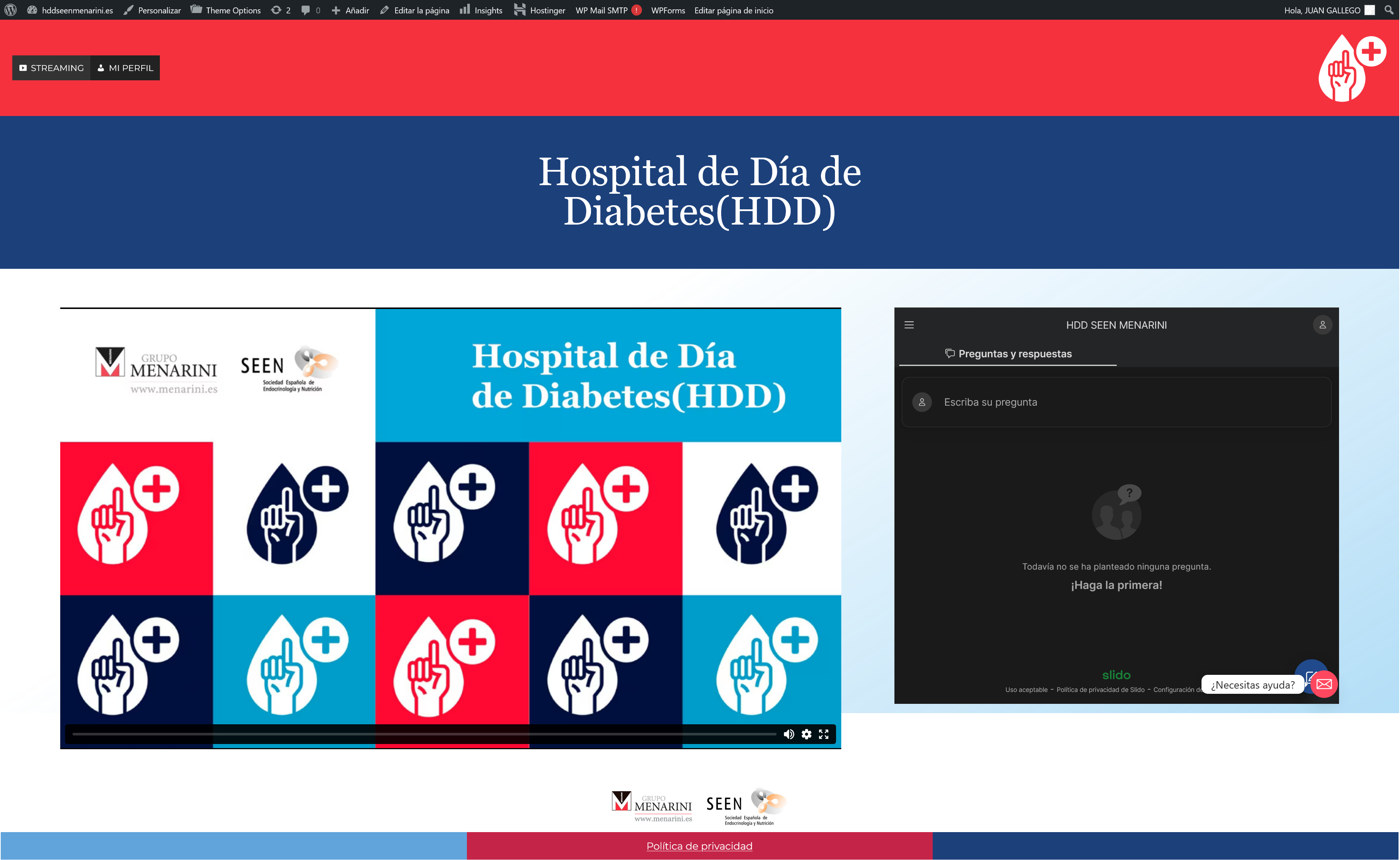Enter video fullscreen mode
Image resolution: width=1400 pixels, height=860 pixels.
(x=823, y=734)
